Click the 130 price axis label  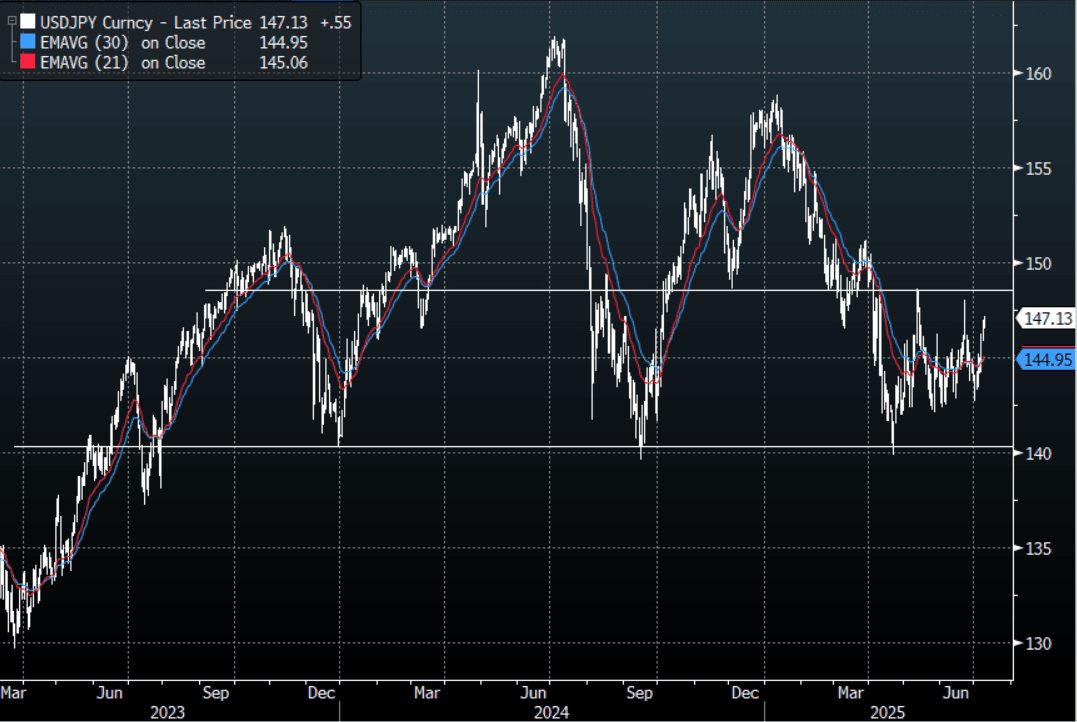pyautogui.click(x=1039, y=643)
